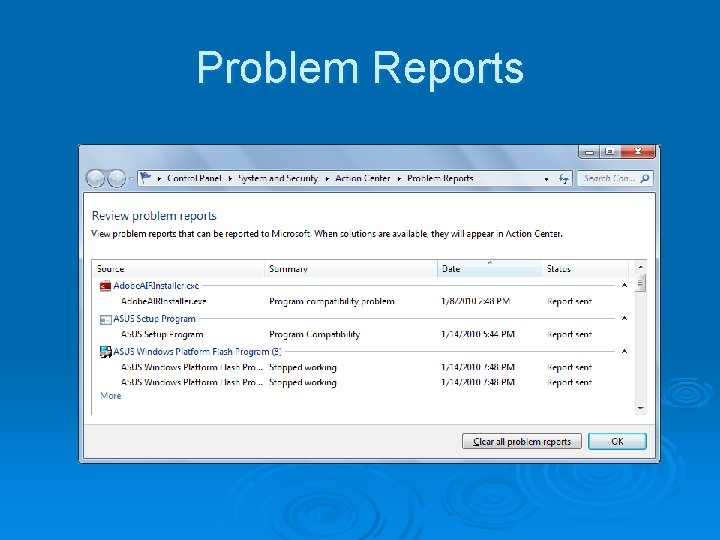Open the address bar history dropdown
The image size is (720, 540).
546,179
